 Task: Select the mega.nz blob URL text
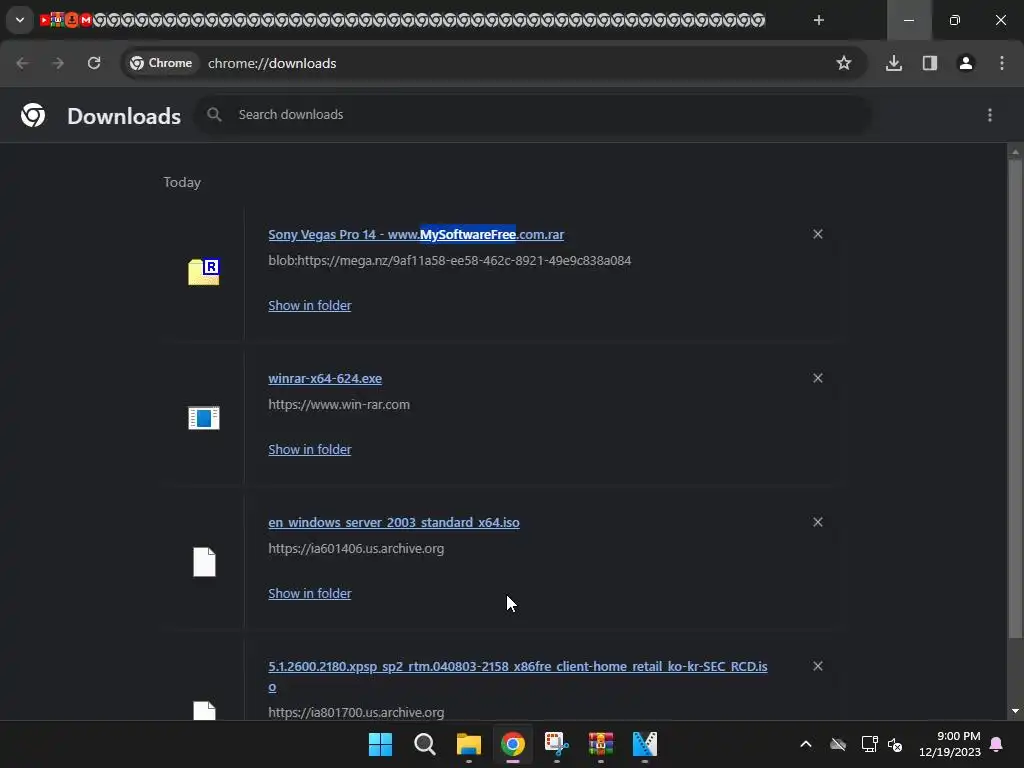click(x=449, y=261)
